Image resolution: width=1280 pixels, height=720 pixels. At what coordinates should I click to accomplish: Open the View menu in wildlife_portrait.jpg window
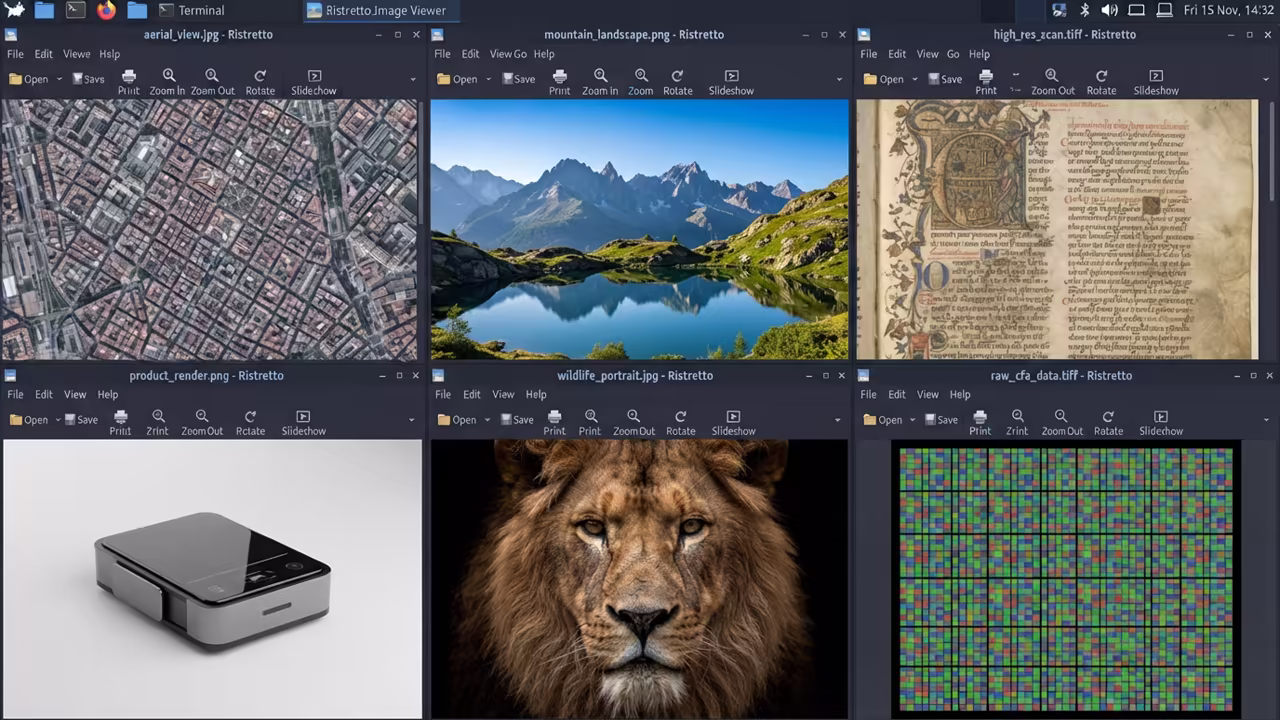503,395
